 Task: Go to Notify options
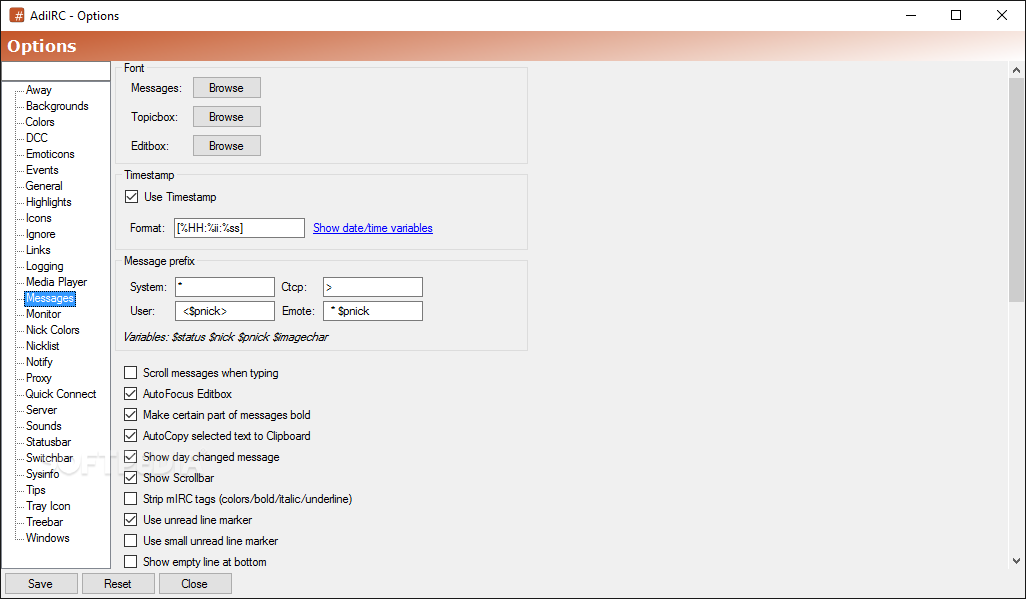tap(39, 362)
